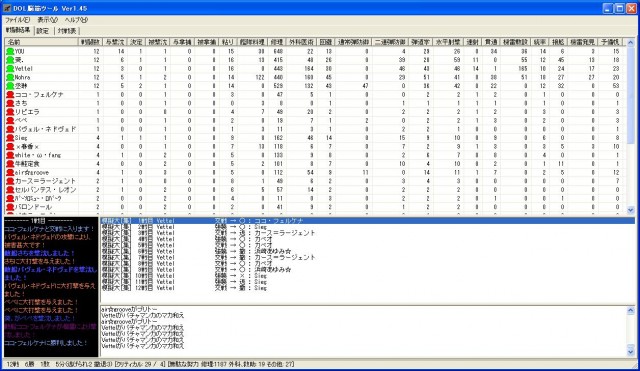Switch to the 対戦表 tab
The image size is (640, 371).
[x=67, y=31]
